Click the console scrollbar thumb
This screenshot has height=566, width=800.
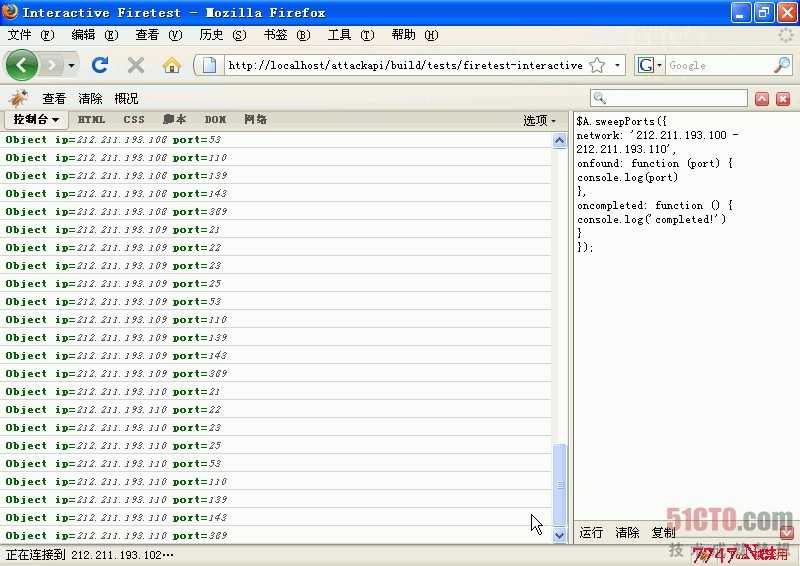[560, 485]
